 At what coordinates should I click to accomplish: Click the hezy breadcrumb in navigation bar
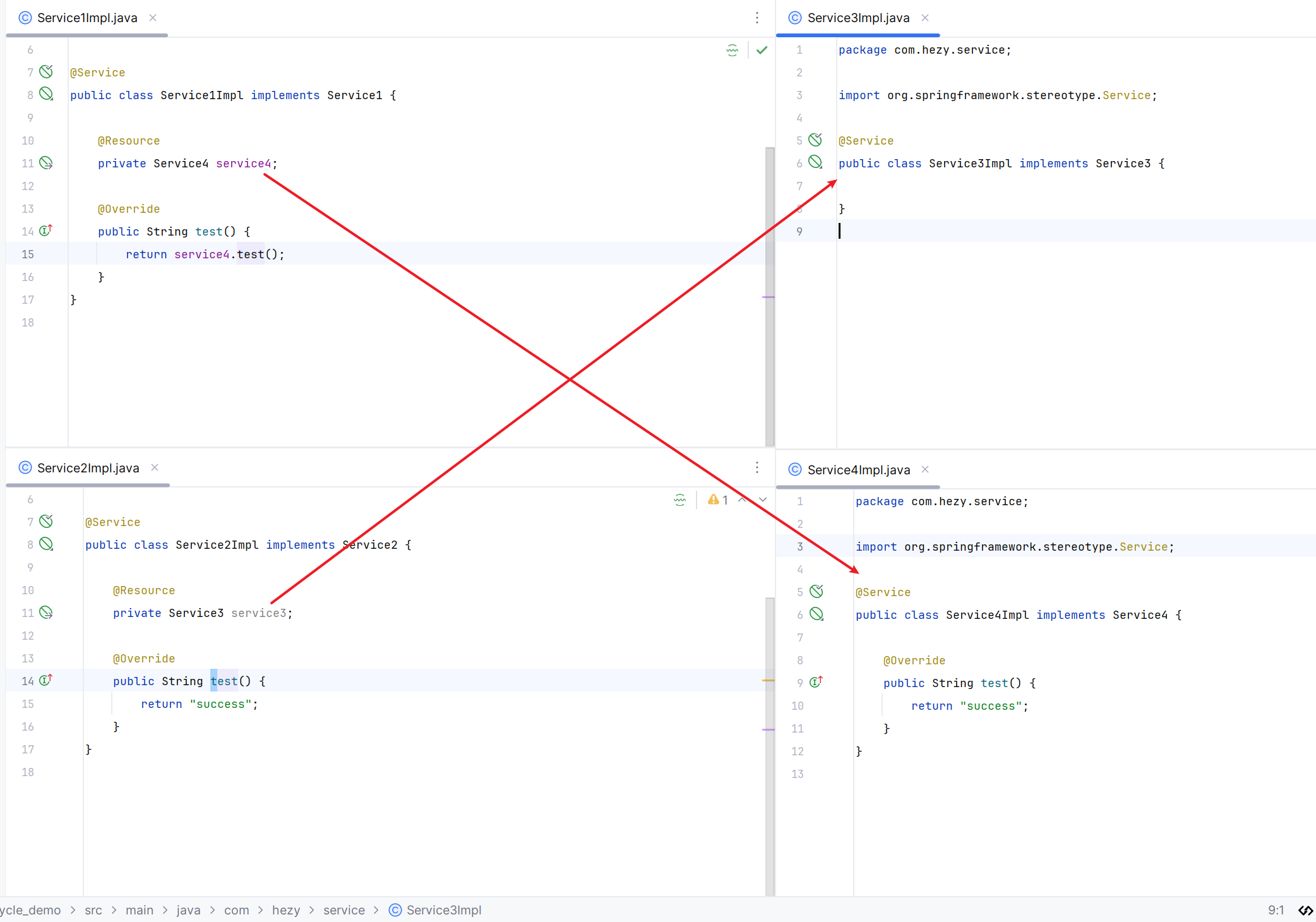tap(285, 910)
